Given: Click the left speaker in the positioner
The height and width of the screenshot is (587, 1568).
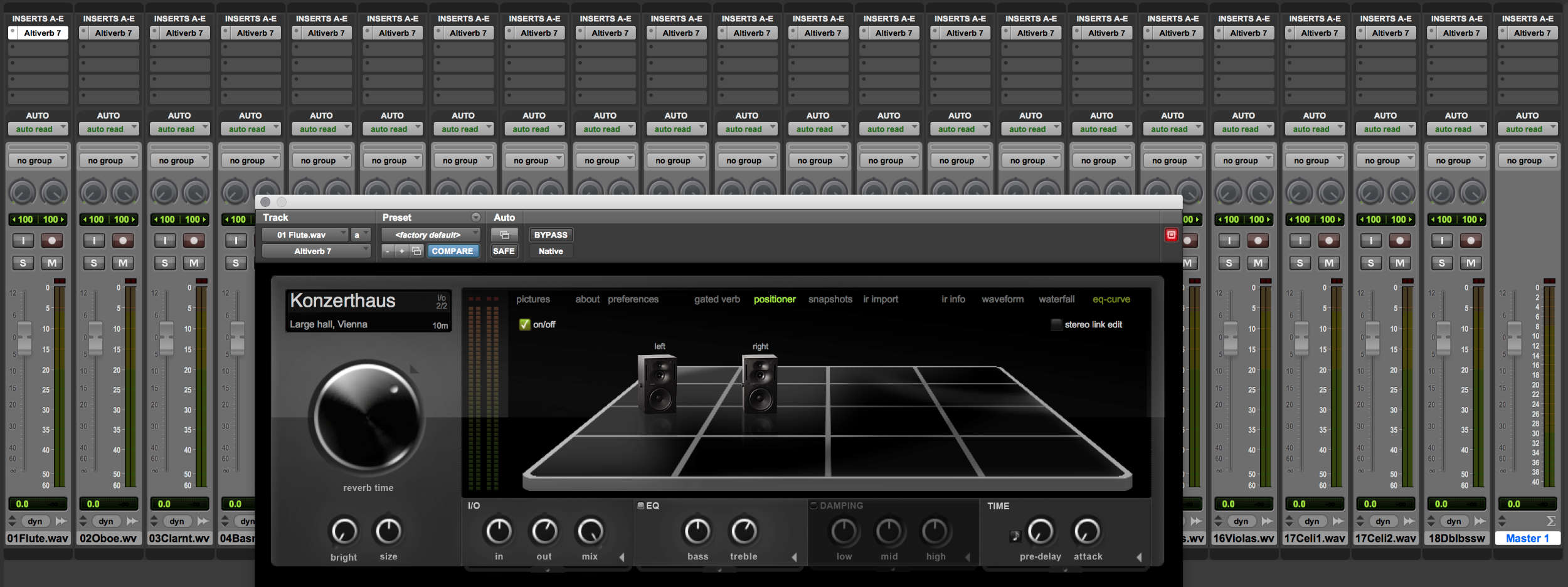Looking at the screenshot, I should [657, 384].
